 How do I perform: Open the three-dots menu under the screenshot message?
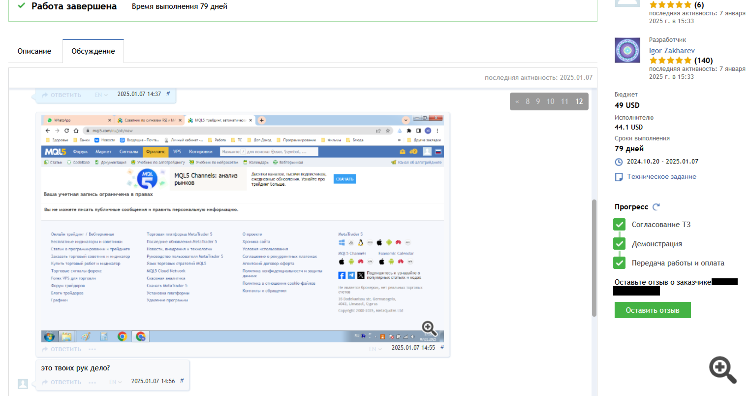(92, 349)
